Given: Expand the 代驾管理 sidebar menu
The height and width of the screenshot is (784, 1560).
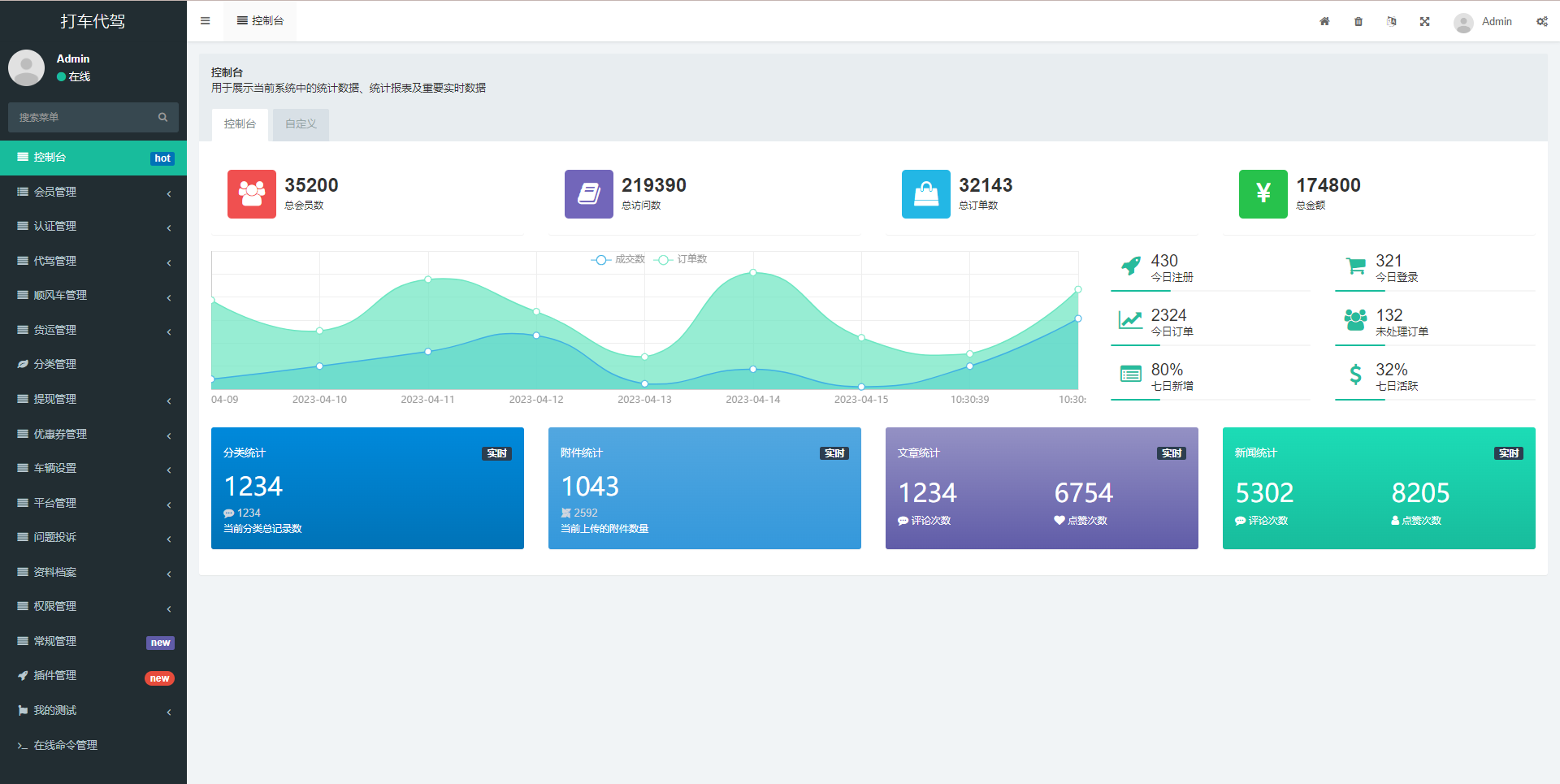Looking at the screenshot, I should (x=93, y=262).
